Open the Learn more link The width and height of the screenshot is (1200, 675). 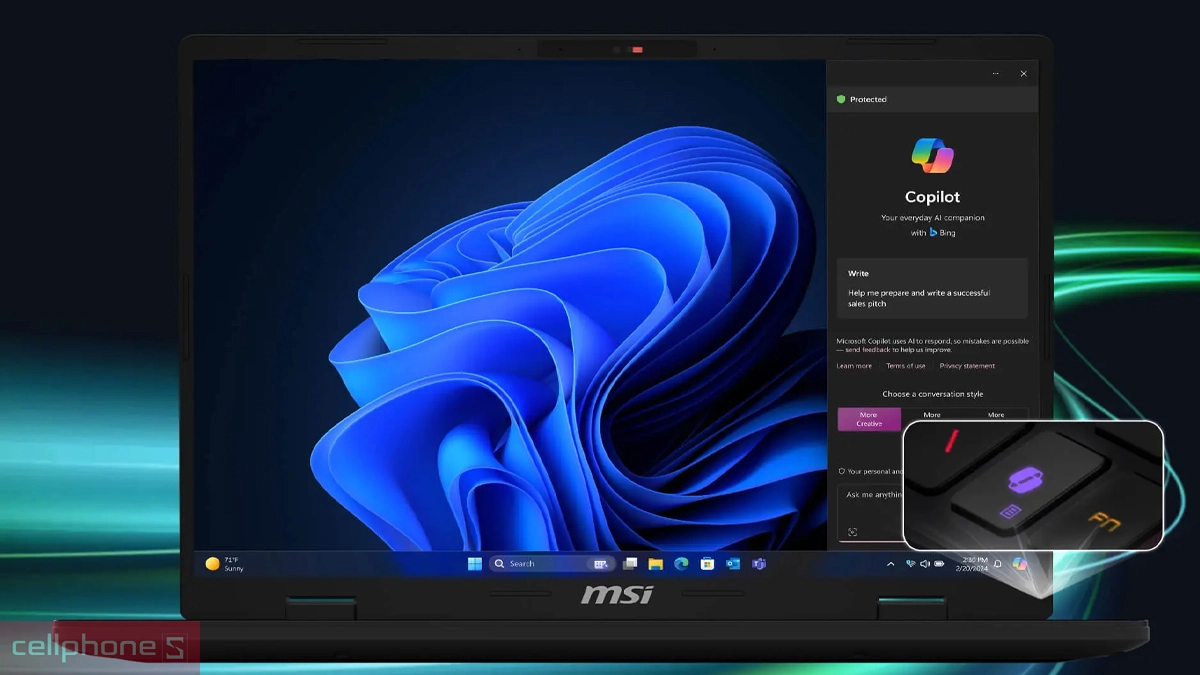(x=854, y=366)
